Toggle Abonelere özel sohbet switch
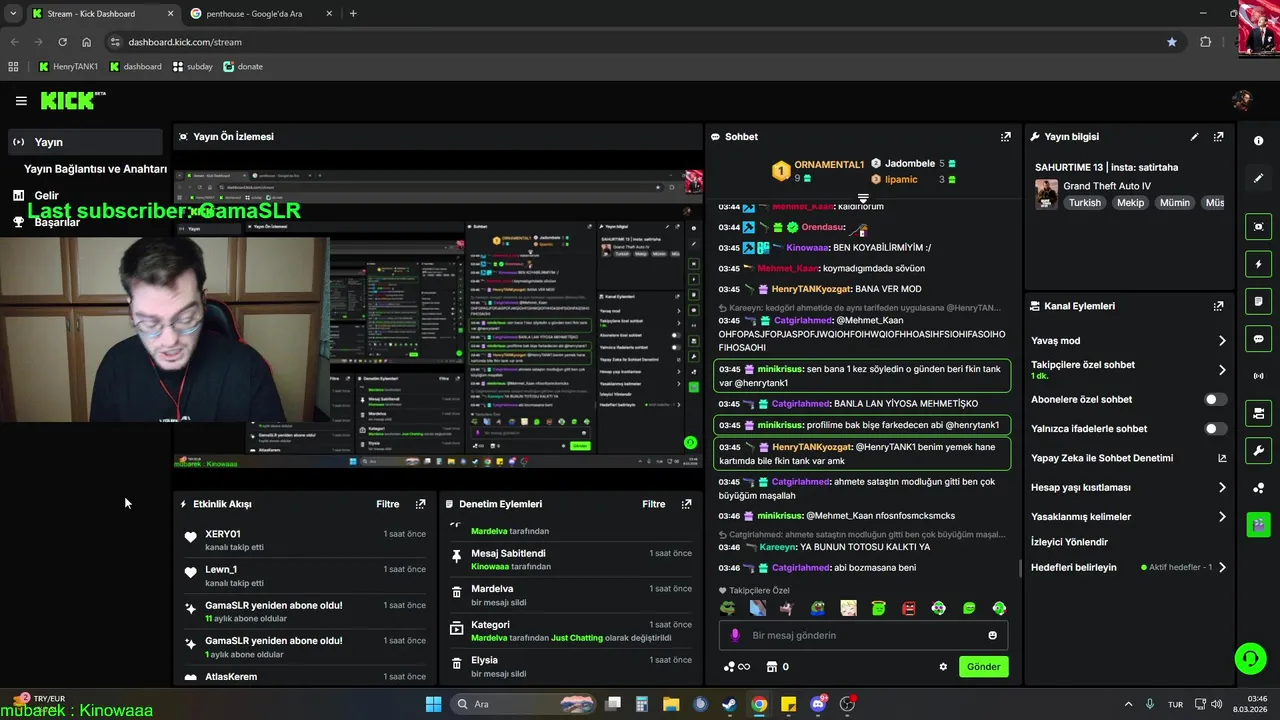 [x=1215, y=399]
